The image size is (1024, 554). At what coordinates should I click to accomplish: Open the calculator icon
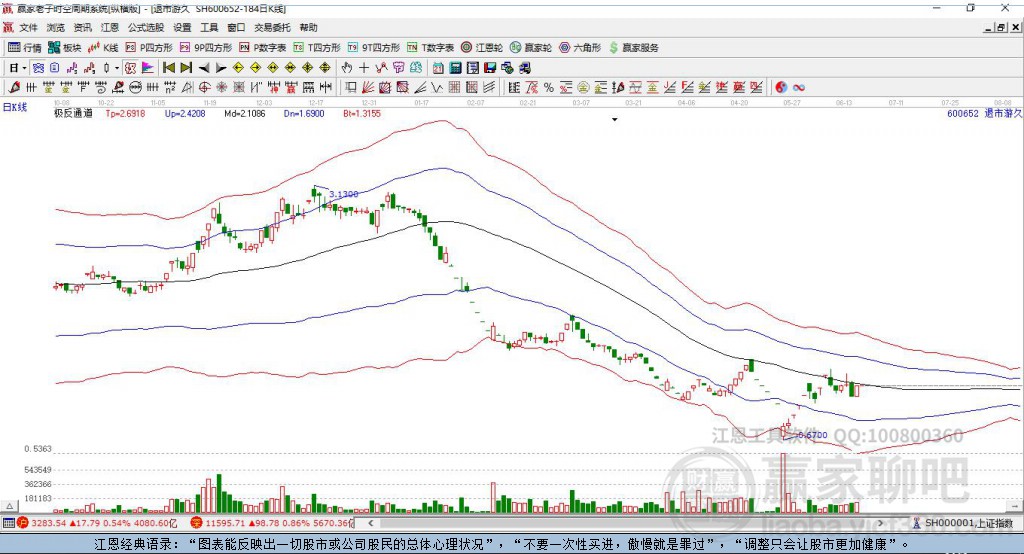[x=455, y=68]
